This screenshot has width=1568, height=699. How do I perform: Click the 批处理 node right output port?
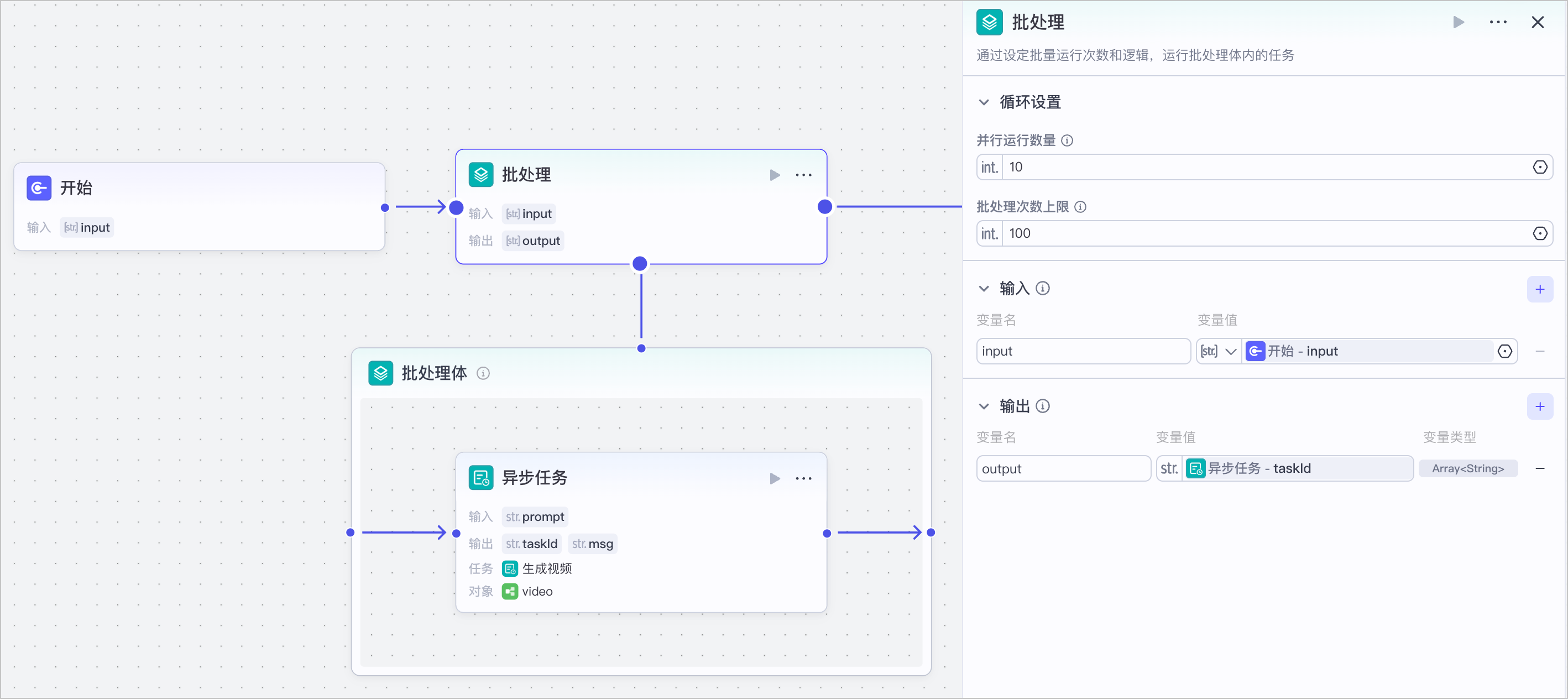825,207
